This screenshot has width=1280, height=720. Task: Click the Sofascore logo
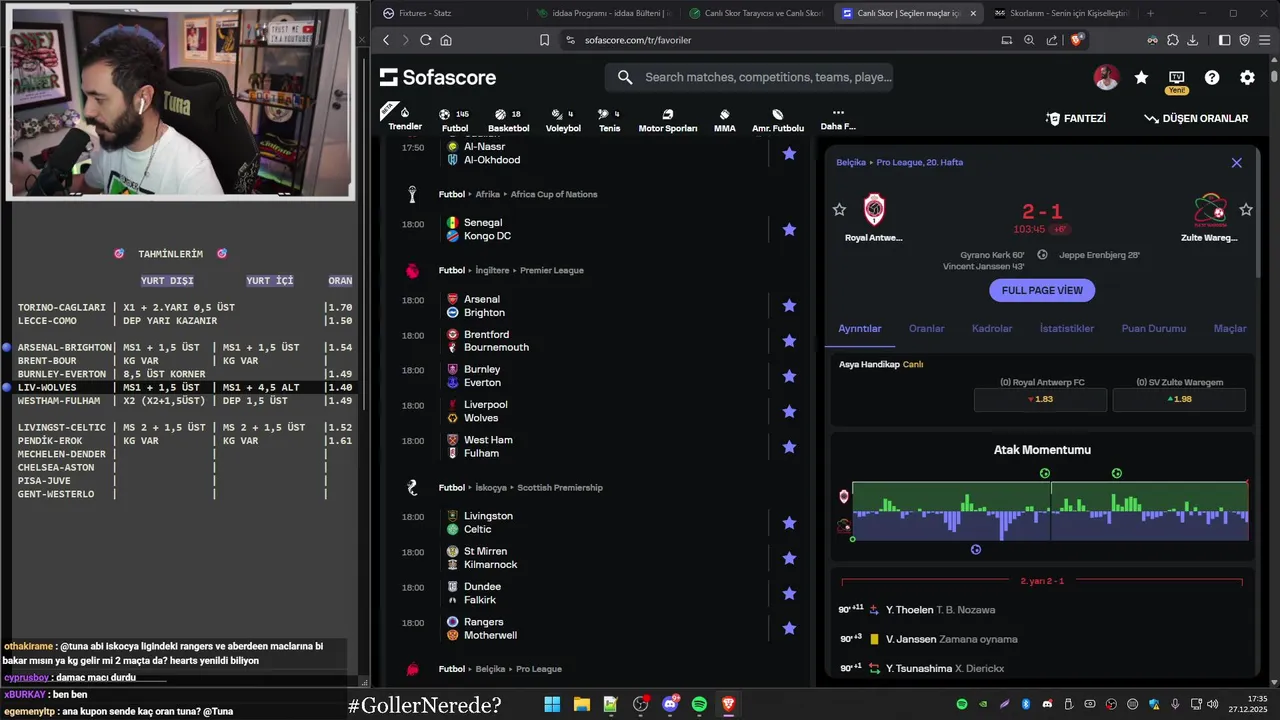(x=438, y=77)
